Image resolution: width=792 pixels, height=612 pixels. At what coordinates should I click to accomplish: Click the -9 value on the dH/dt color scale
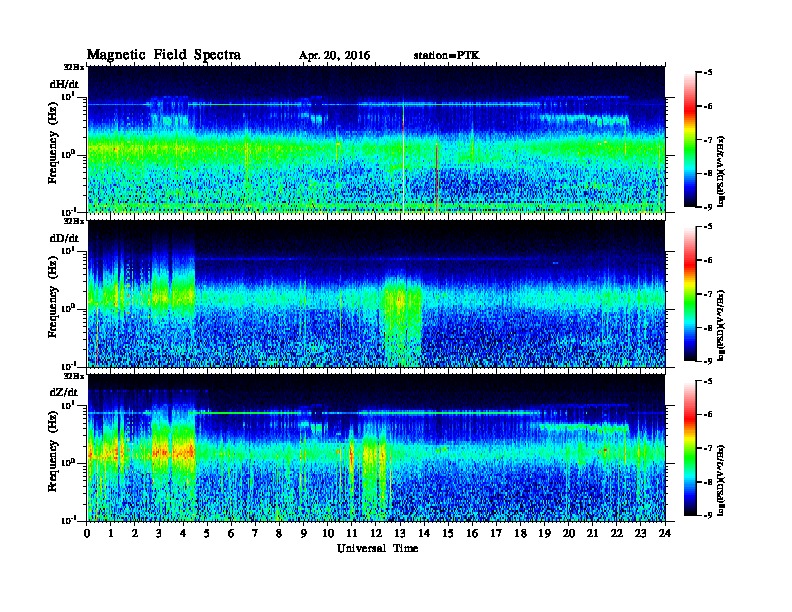[708, 207]
